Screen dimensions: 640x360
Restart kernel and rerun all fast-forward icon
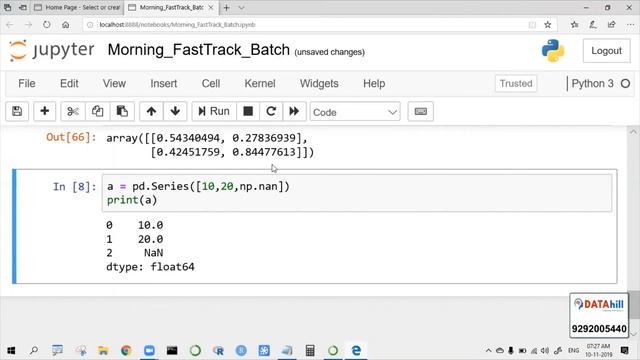(294, 111)
